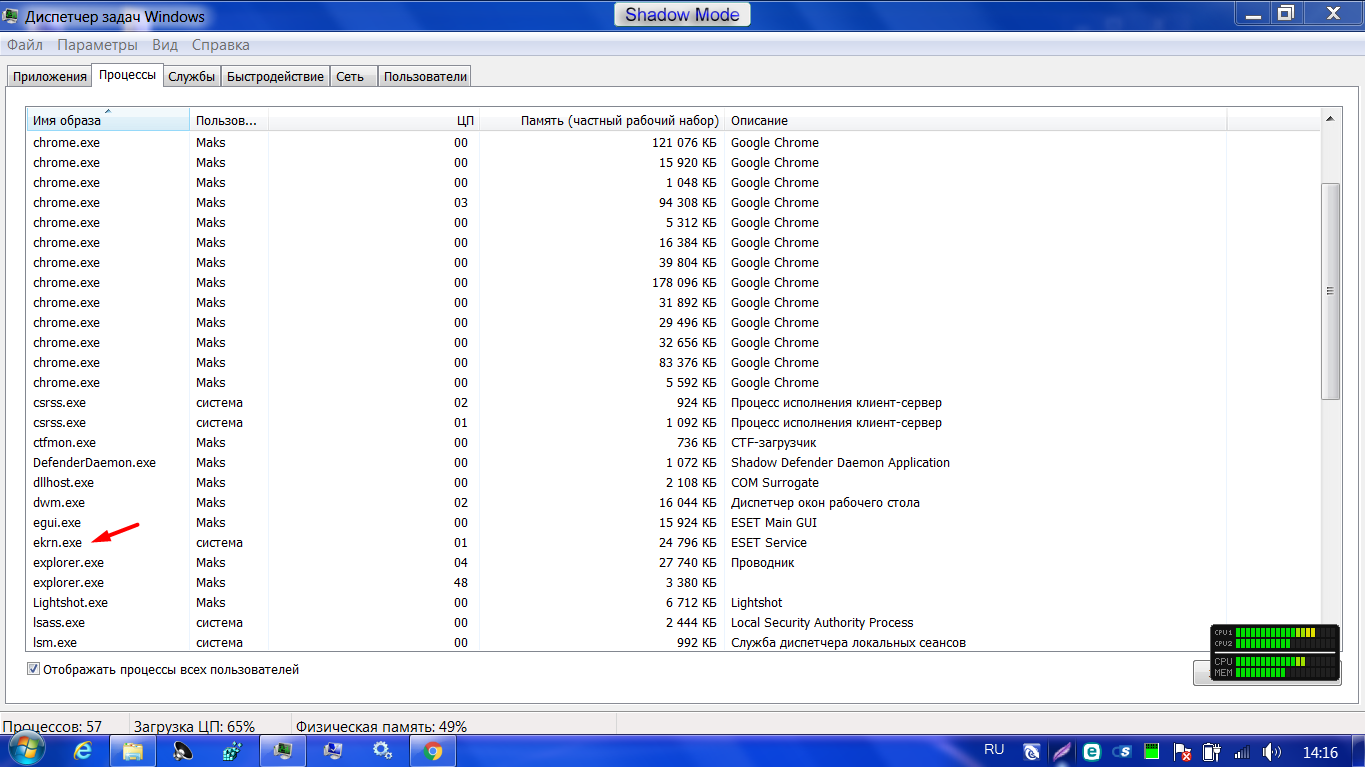
Task: Open the file explorer taskbar icon
Action: [133, 751]
